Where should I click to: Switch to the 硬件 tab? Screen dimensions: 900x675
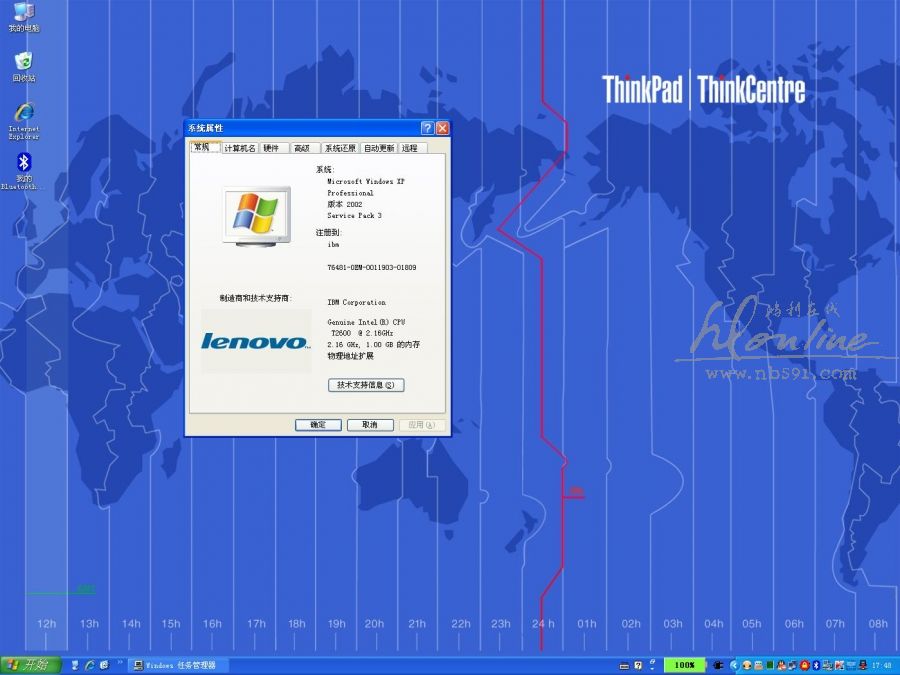[x=272, y=148]
